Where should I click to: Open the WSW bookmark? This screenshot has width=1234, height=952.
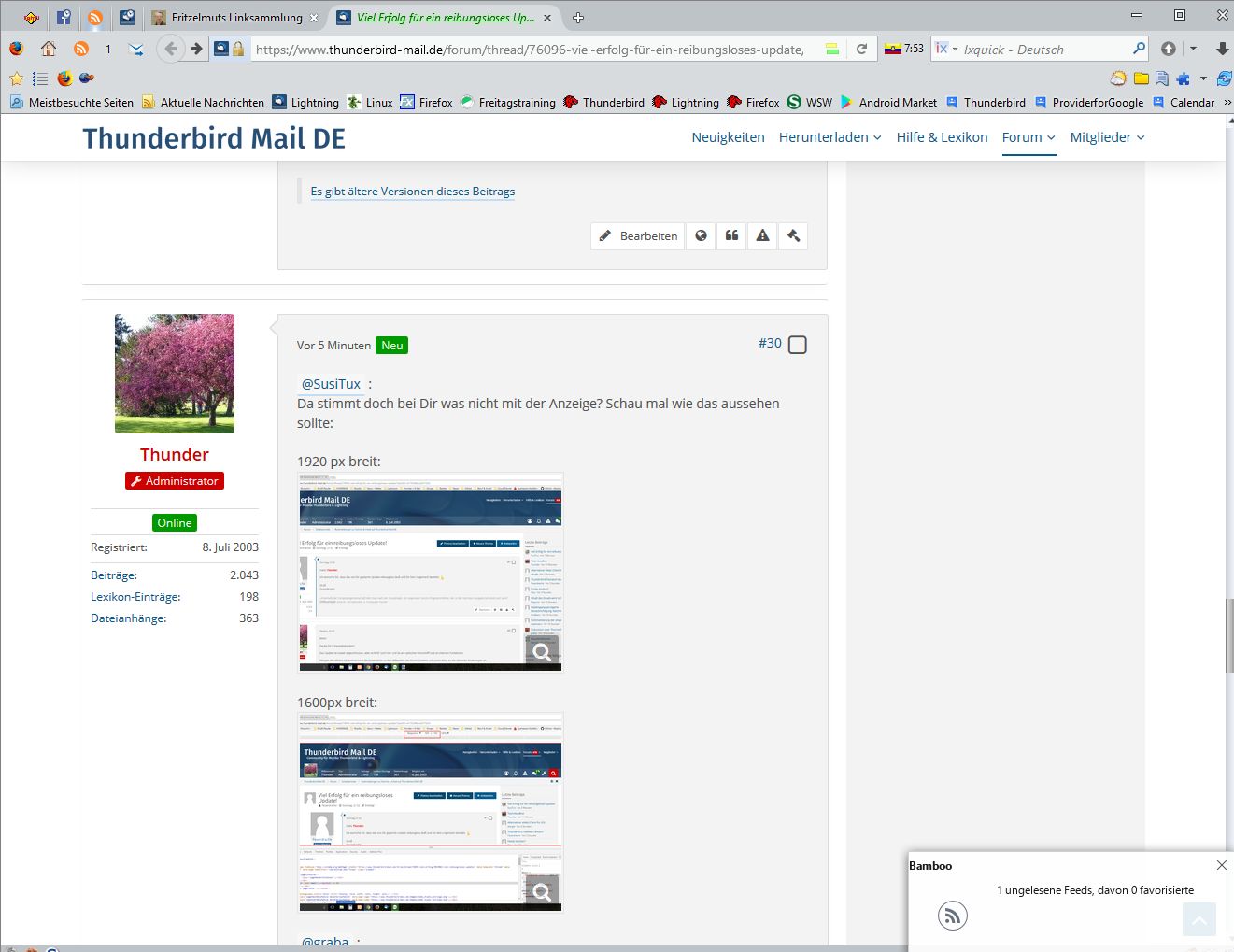coord(809,103)
